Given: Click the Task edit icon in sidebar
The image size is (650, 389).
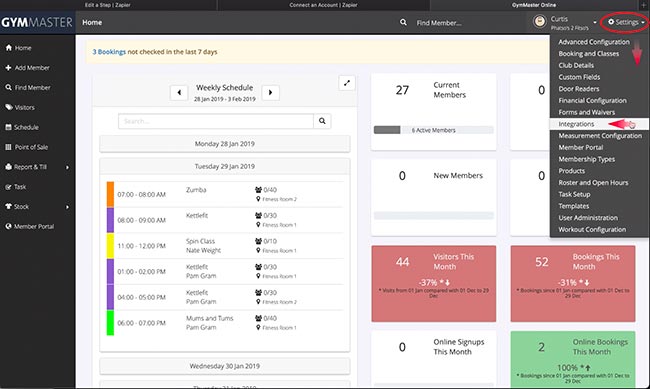Looking at the screenshot, I should coord(8,187).
